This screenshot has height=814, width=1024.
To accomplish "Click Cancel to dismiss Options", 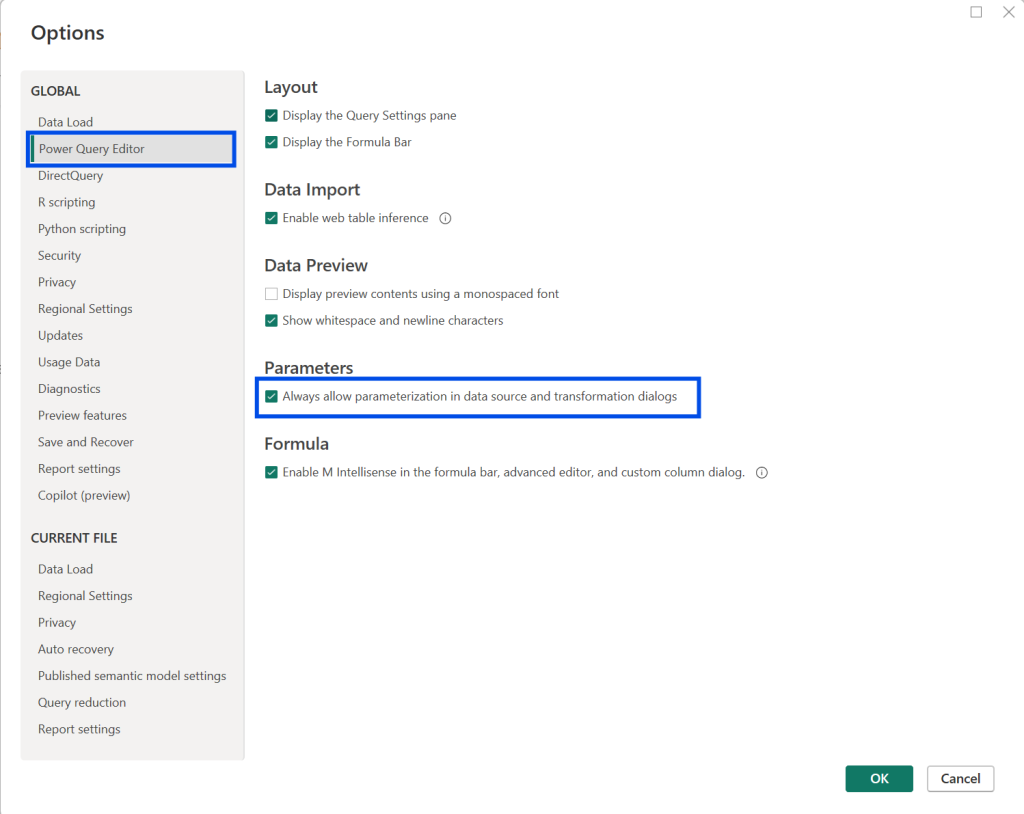I will point(960,779).
